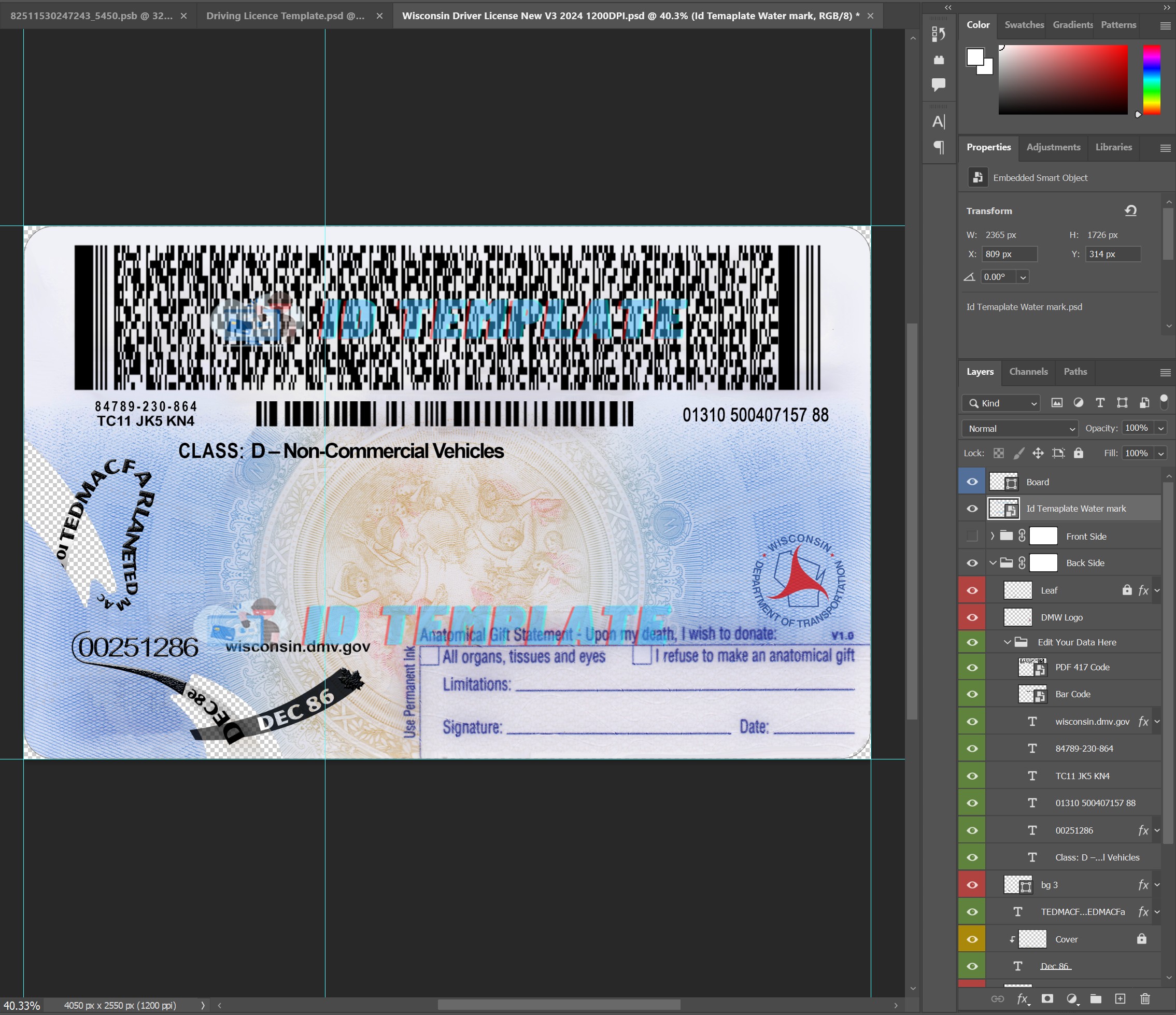Lock image pixels brush icon
The width and height of the screenshot is (1176, 1015).
pos(1019,453)
